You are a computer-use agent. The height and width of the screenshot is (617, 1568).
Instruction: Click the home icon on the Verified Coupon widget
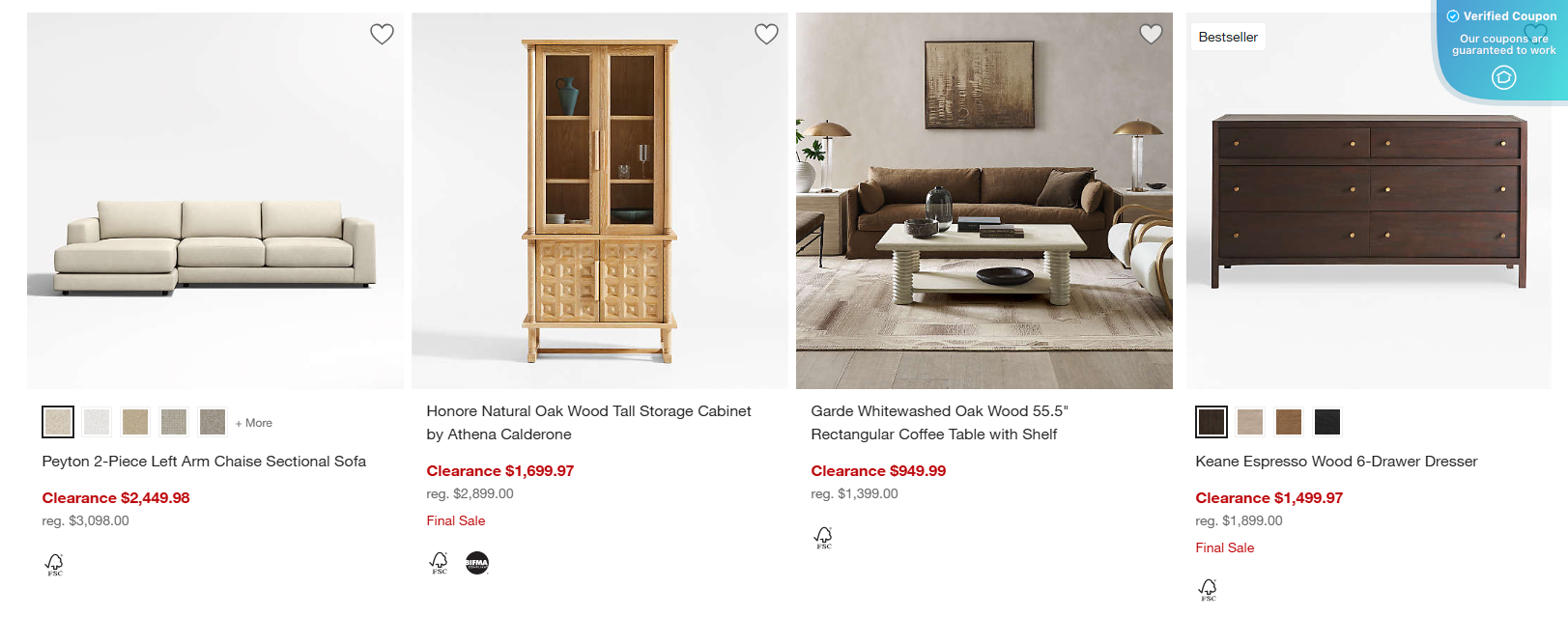(x=1503, y=77)
